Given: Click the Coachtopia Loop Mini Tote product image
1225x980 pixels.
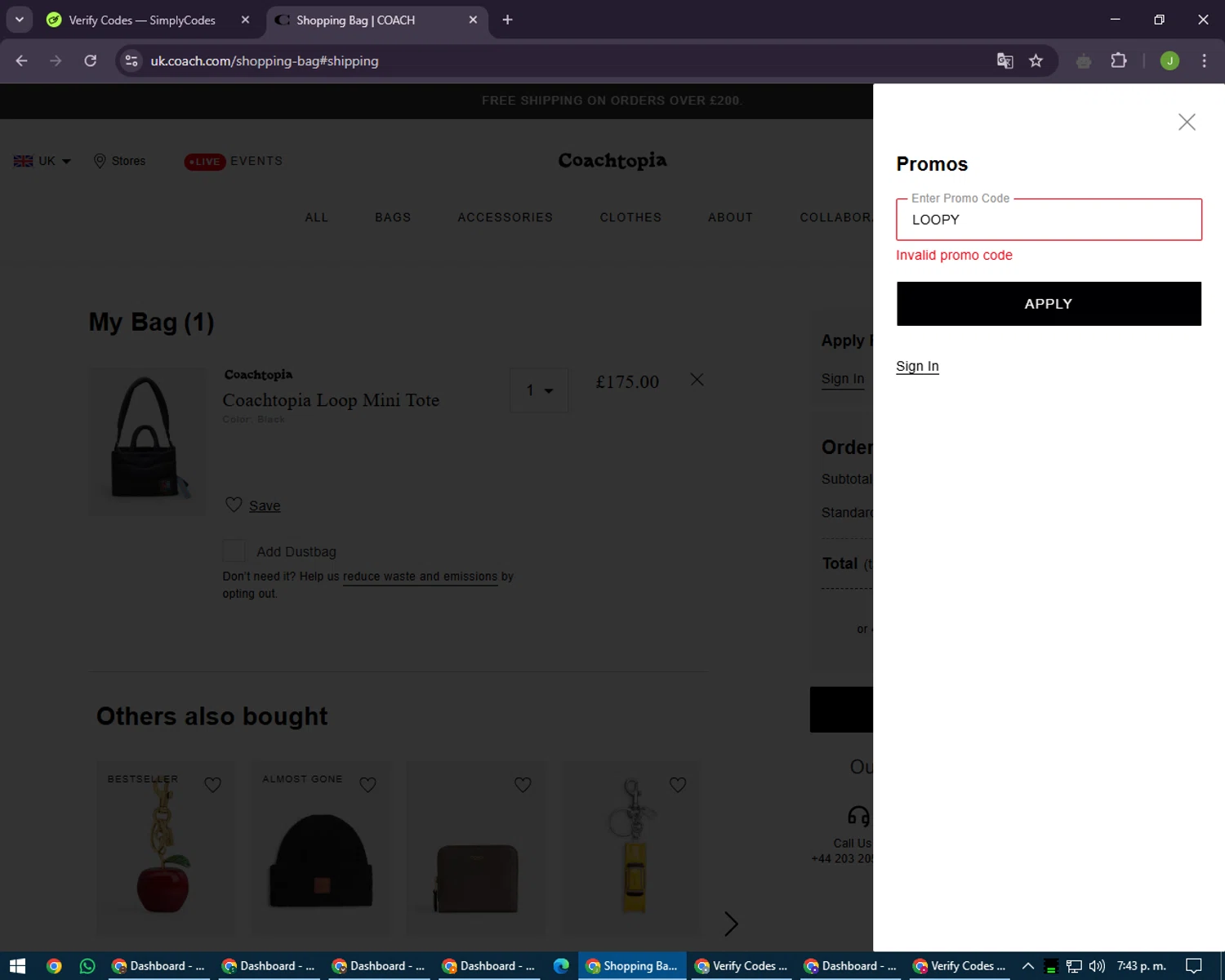Looking at the screenshot, I should coord(148,441).
